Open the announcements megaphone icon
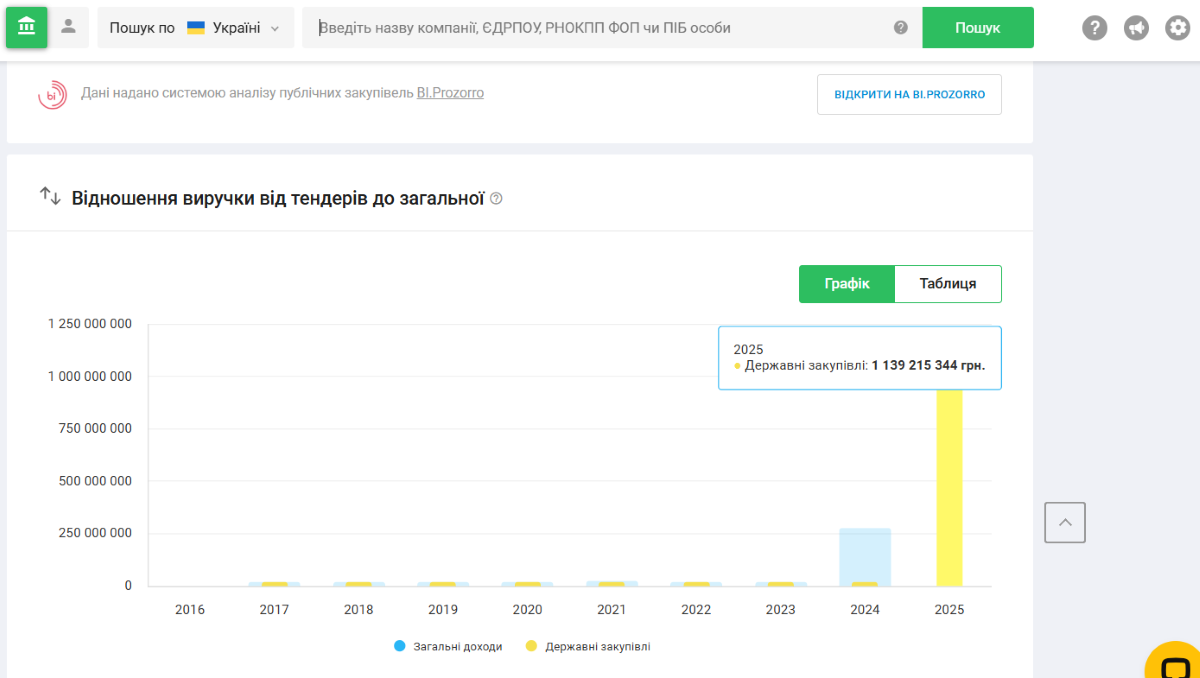The height and width of the screenshot is (678, 1200). [x=1136, y=28]
